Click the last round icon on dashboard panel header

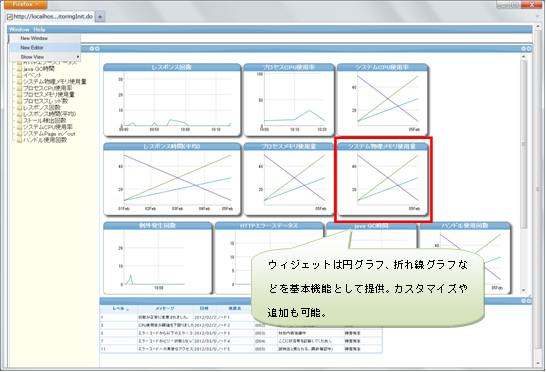pyautogui.click(x=529, y=49)
